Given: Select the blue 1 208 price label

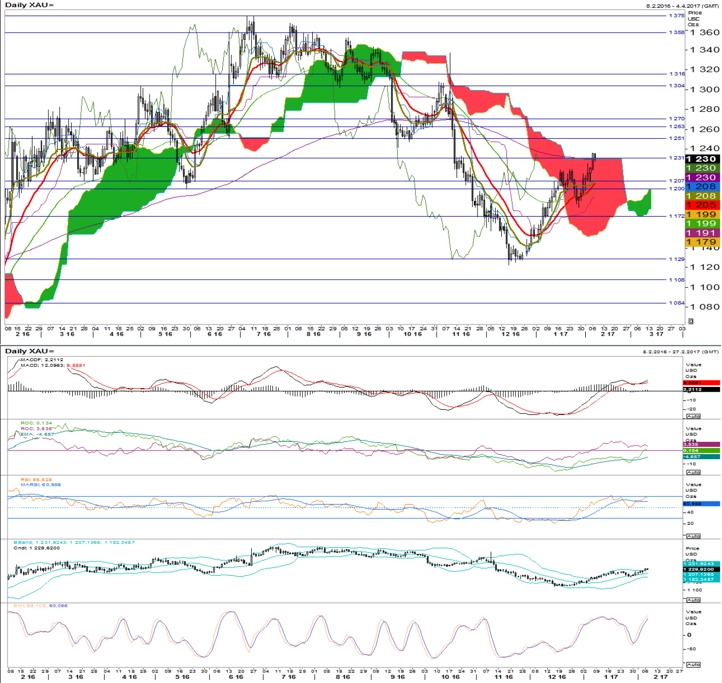Looking at the screenshot, I should click(x=702, y=187).
